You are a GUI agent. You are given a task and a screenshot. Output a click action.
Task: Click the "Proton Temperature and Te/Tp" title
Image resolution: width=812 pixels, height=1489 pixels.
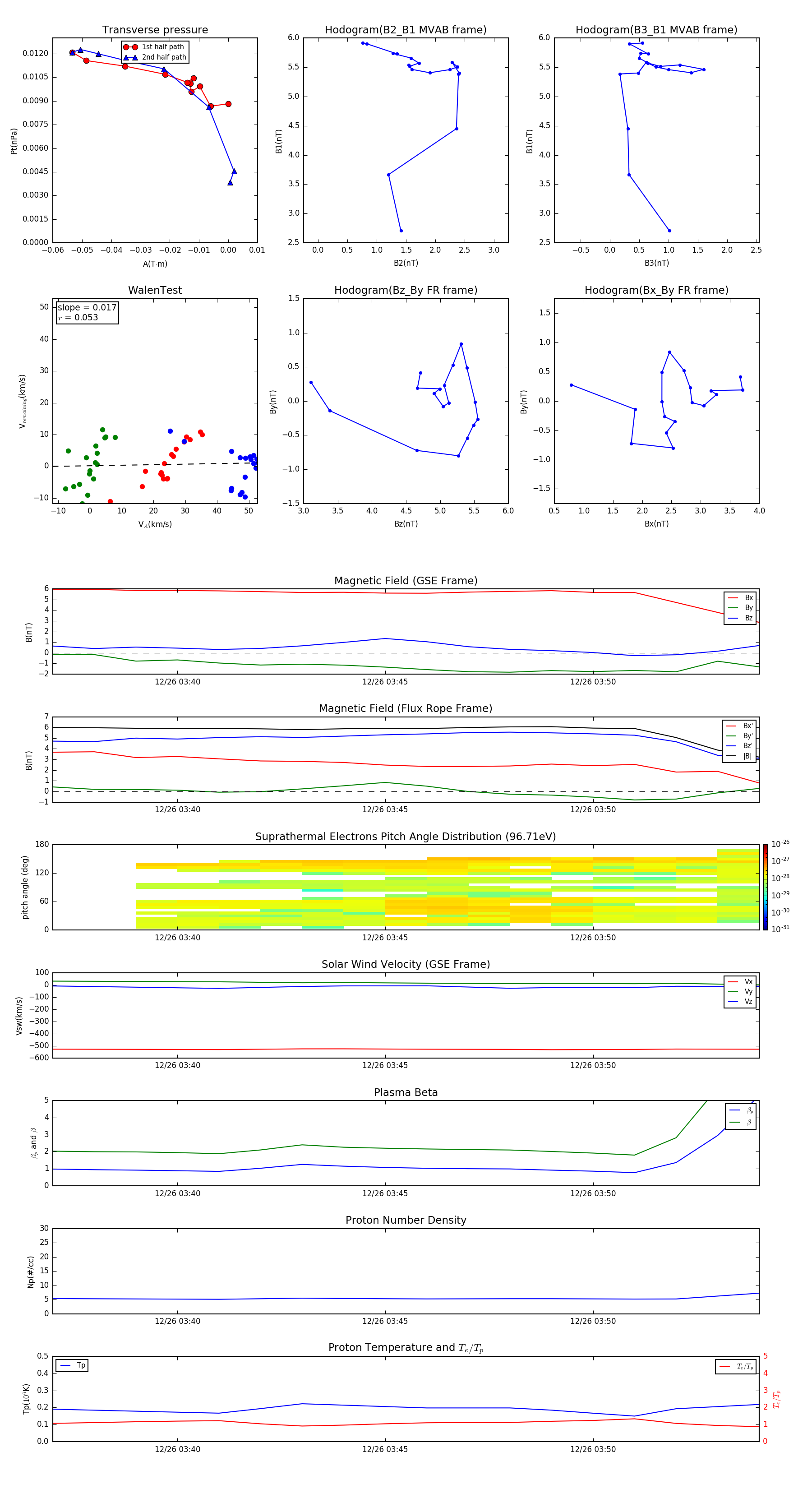click(406, 1348)
